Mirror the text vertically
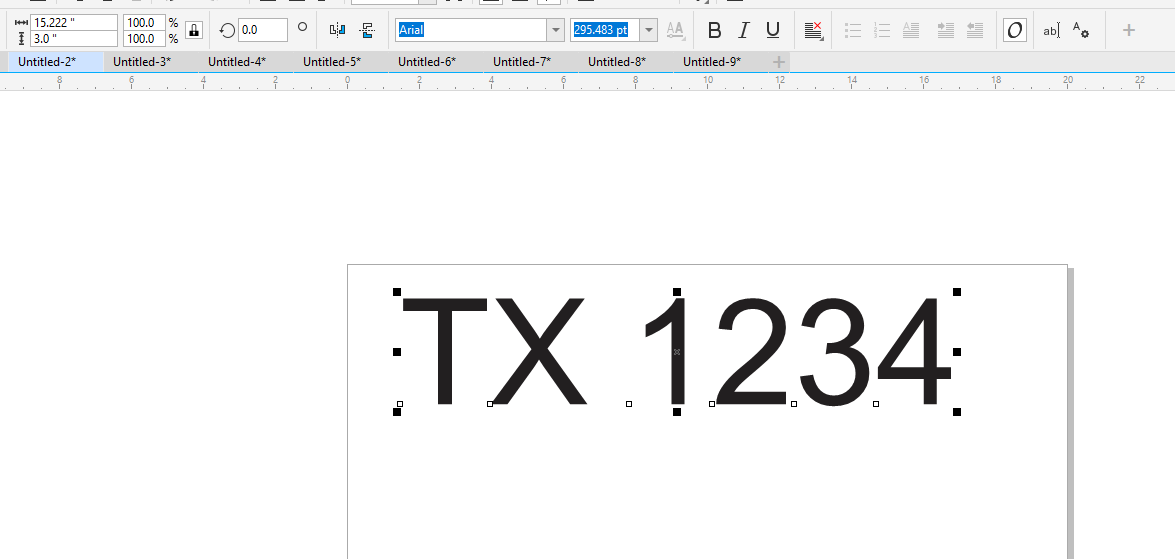 (x=367, y=30)
